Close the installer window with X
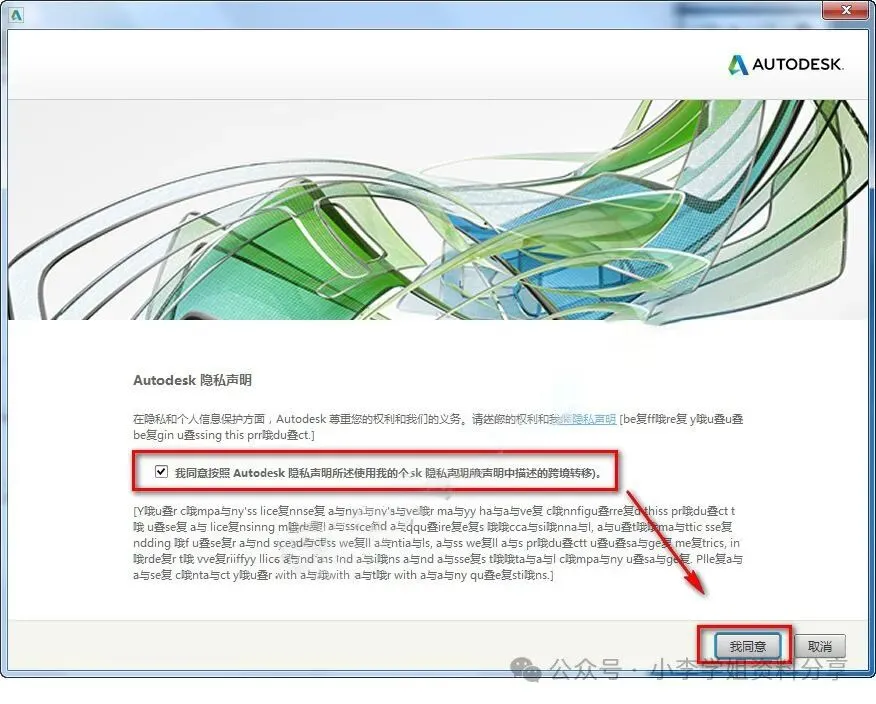 click(x=846, y=9)
